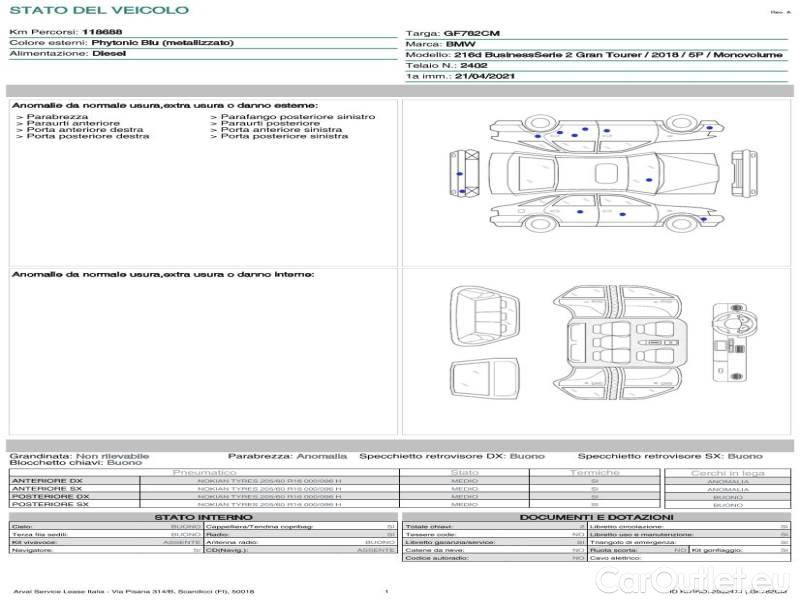Viewport: 800px width, 600px height.
Task: Select the lower side-profile car diagram
Action: pyautogui.click(x=588, y=214)
